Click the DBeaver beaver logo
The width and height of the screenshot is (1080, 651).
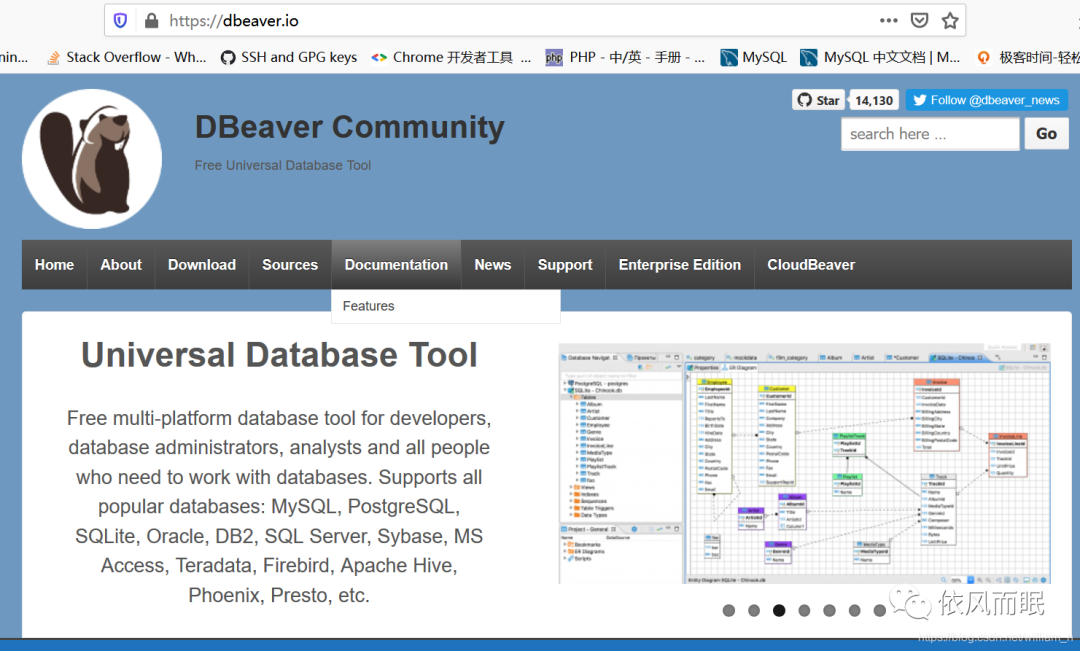coord(92,159)
